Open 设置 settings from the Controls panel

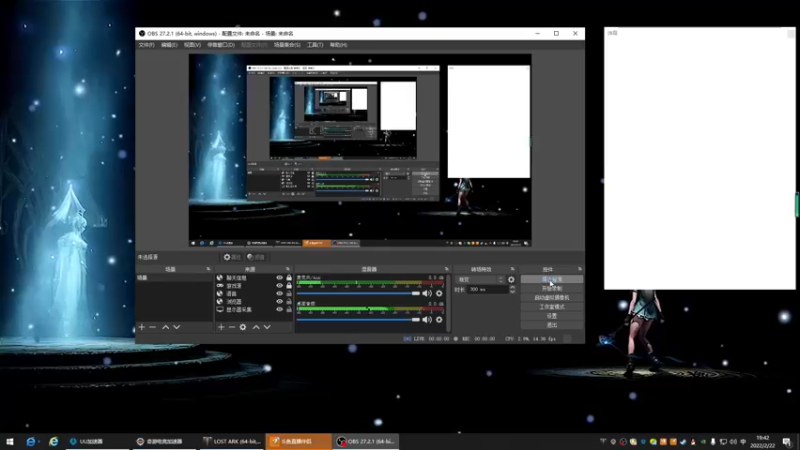(552, 316)
